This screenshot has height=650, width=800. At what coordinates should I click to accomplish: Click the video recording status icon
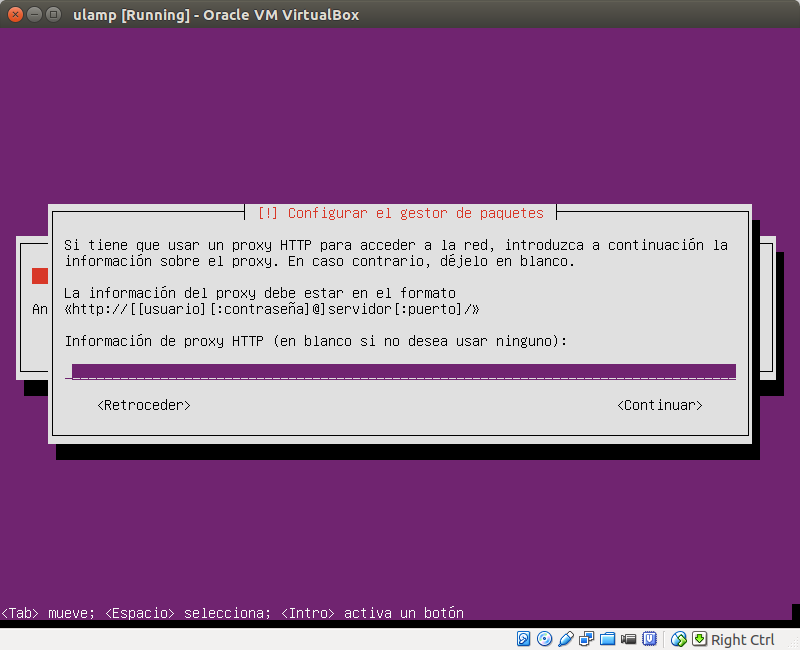click(628, 639)
